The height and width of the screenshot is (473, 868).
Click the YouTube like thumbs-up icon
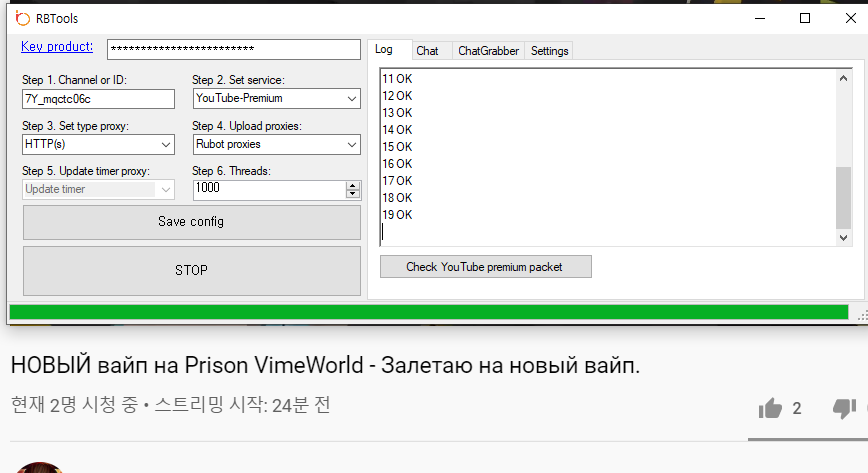(770, 408)
